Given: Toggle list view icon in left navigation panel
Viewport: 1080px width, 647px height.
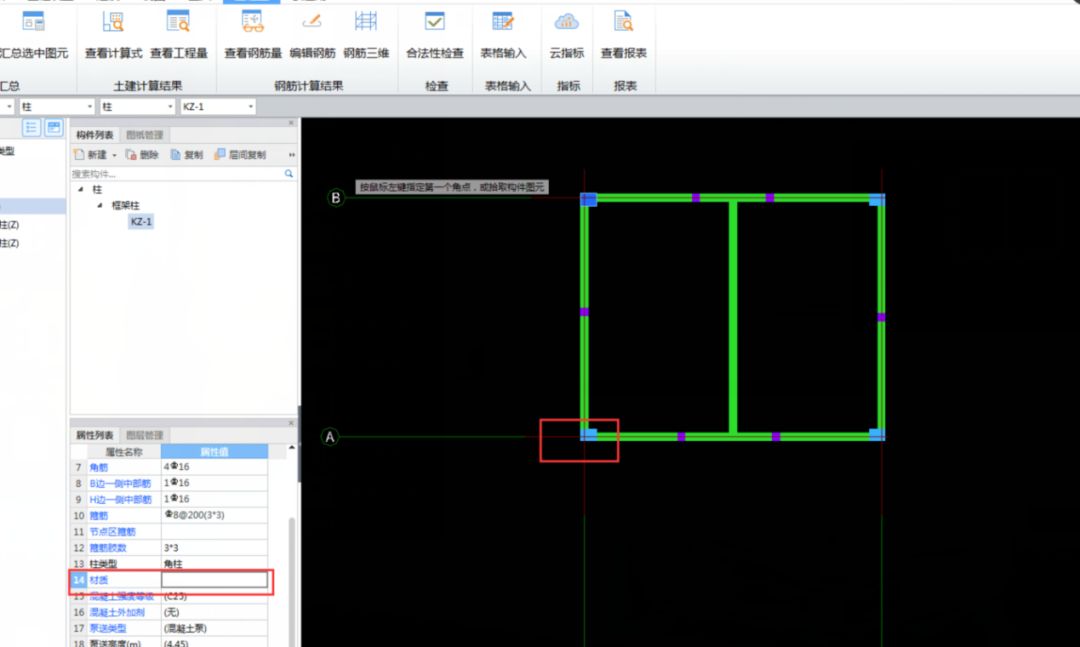Looking at the screenshot, I should tap(32, 128).
